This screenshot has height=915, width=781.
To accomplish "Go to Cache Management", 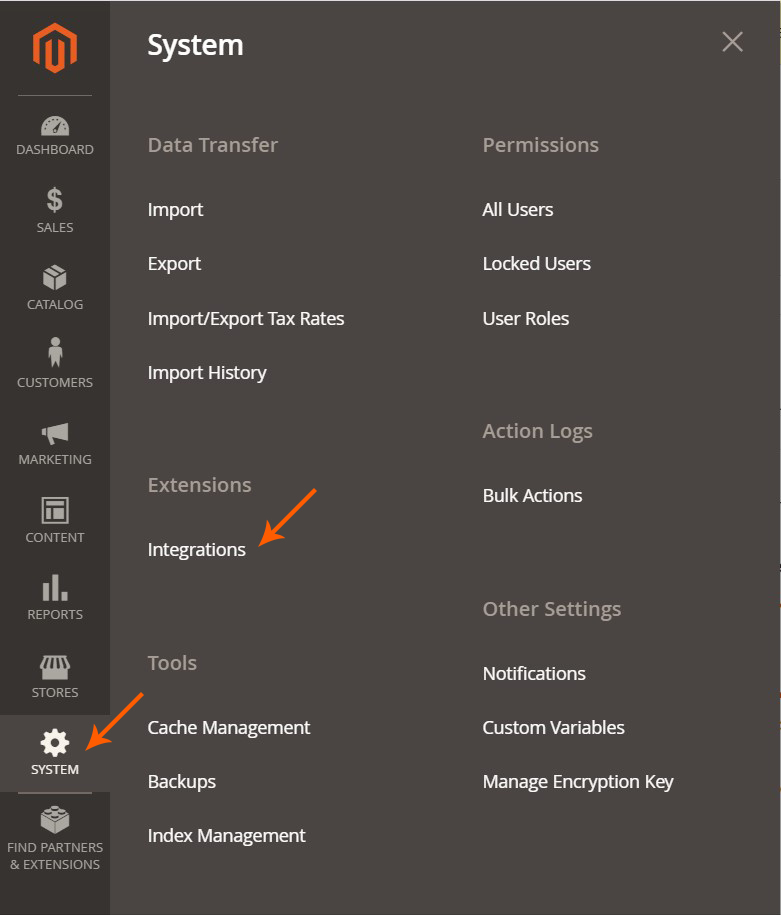I will [228, 727].
